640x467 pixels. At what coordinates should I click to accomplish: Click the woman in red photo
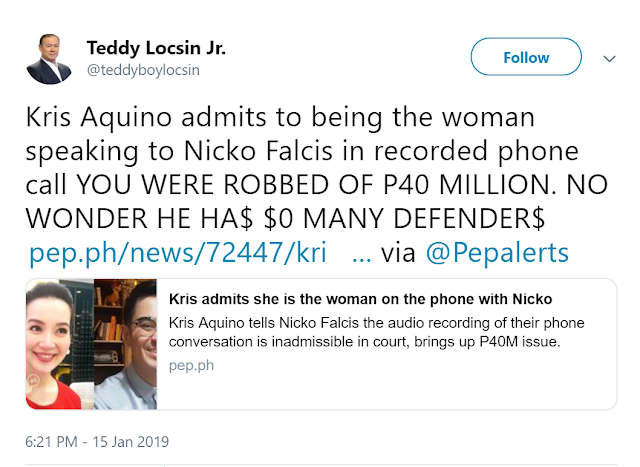59,343
